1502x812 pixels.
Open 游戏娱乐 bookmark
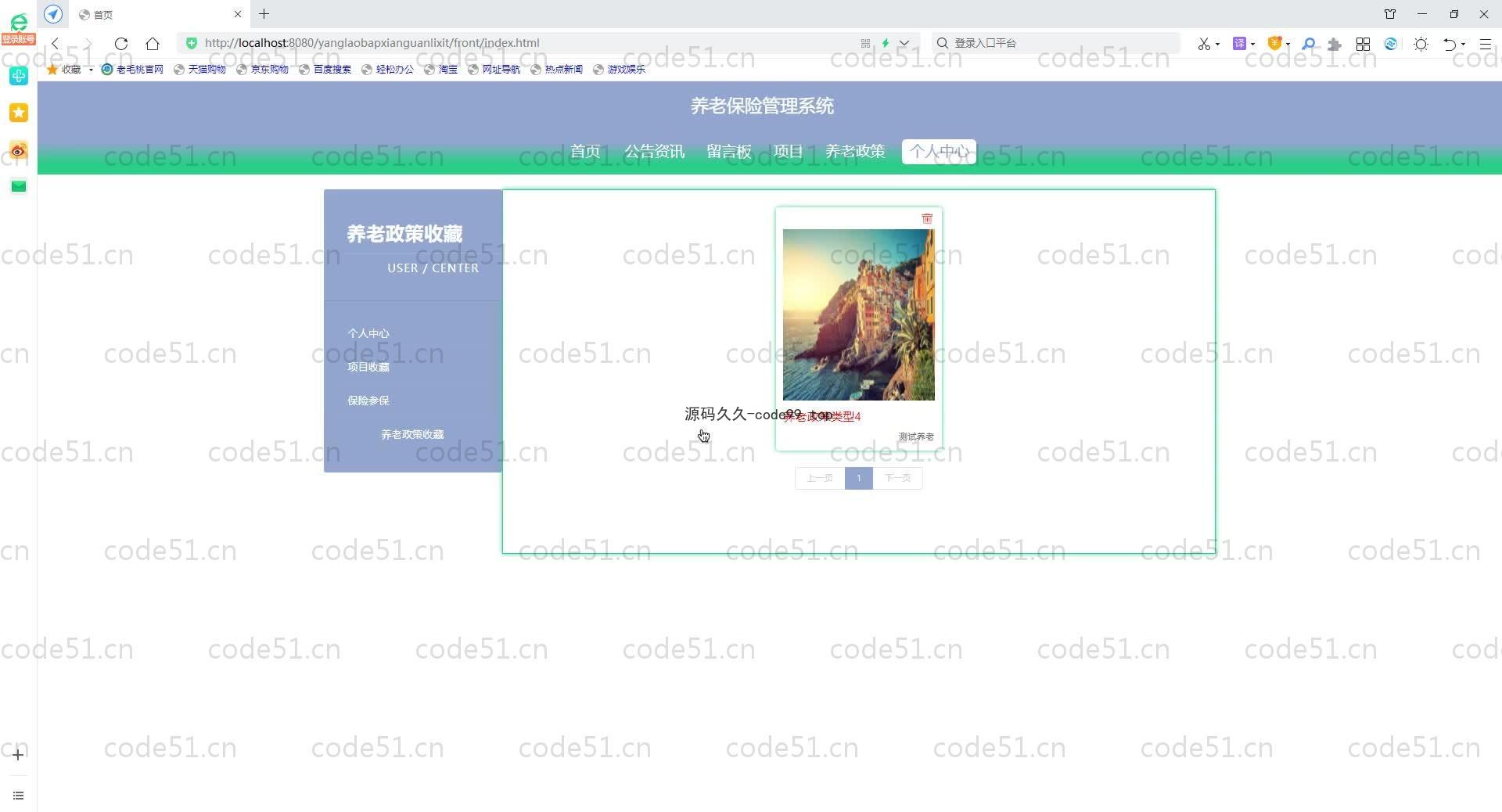[620, 70]
